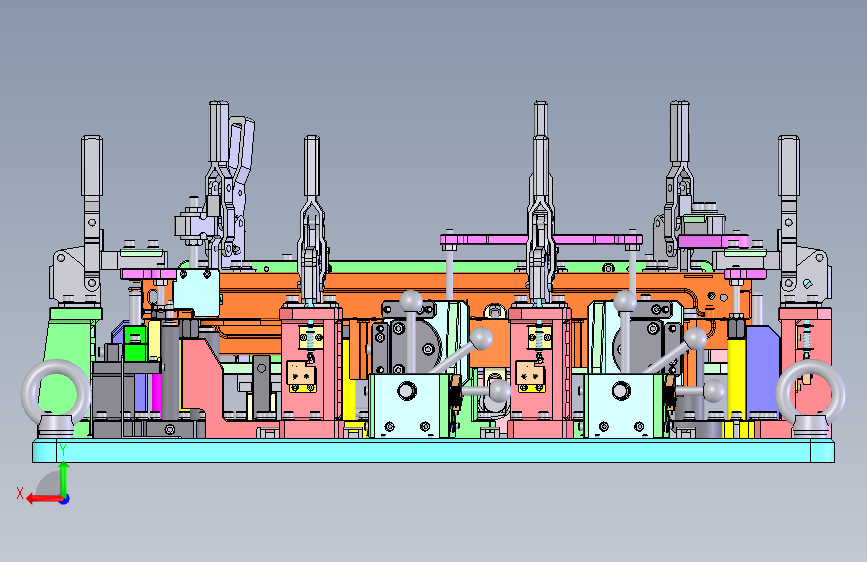Click the blue Z axis dot on the triad
The width and height of the screenshot is (867, 562).
[65, 499]
